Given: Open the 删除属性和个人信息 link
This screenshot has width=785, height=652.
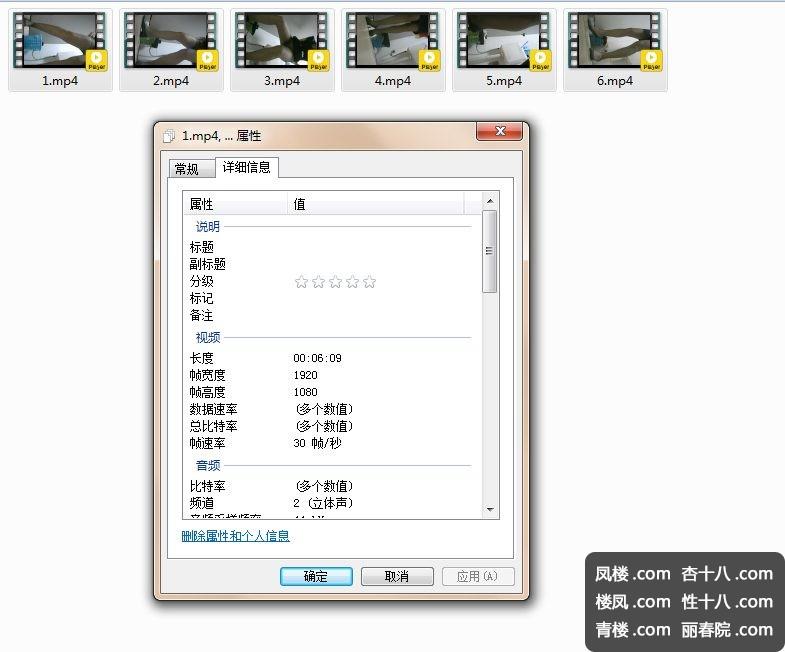Looking at the screenshot, I should 236,536.
